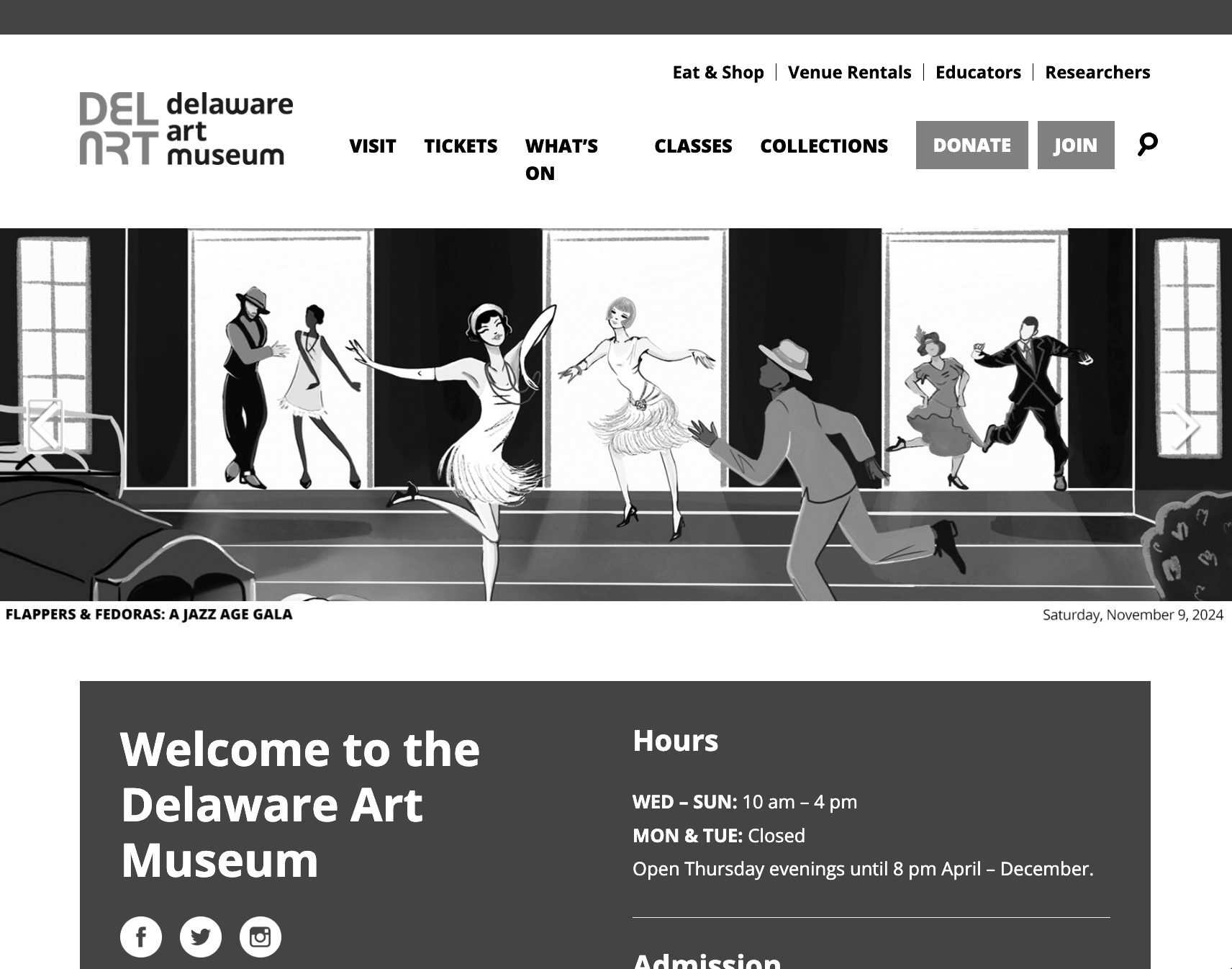
Task: Open the Collections menu item
Action: [824, 146]
